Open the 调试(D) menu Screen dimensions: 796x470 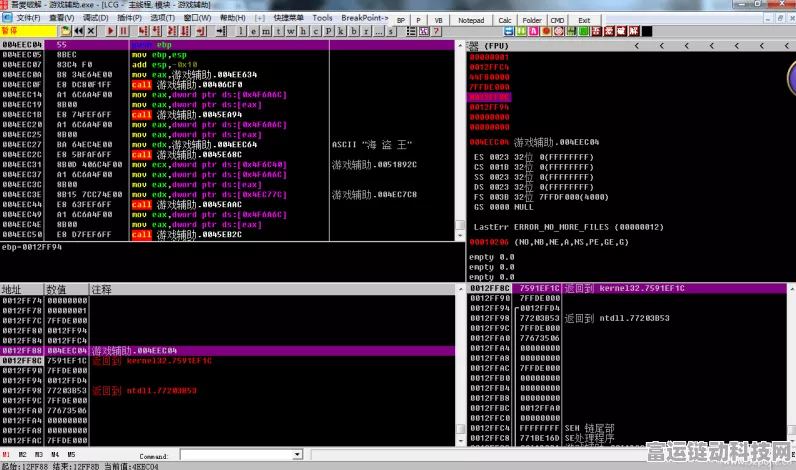(x=95, y=18)
